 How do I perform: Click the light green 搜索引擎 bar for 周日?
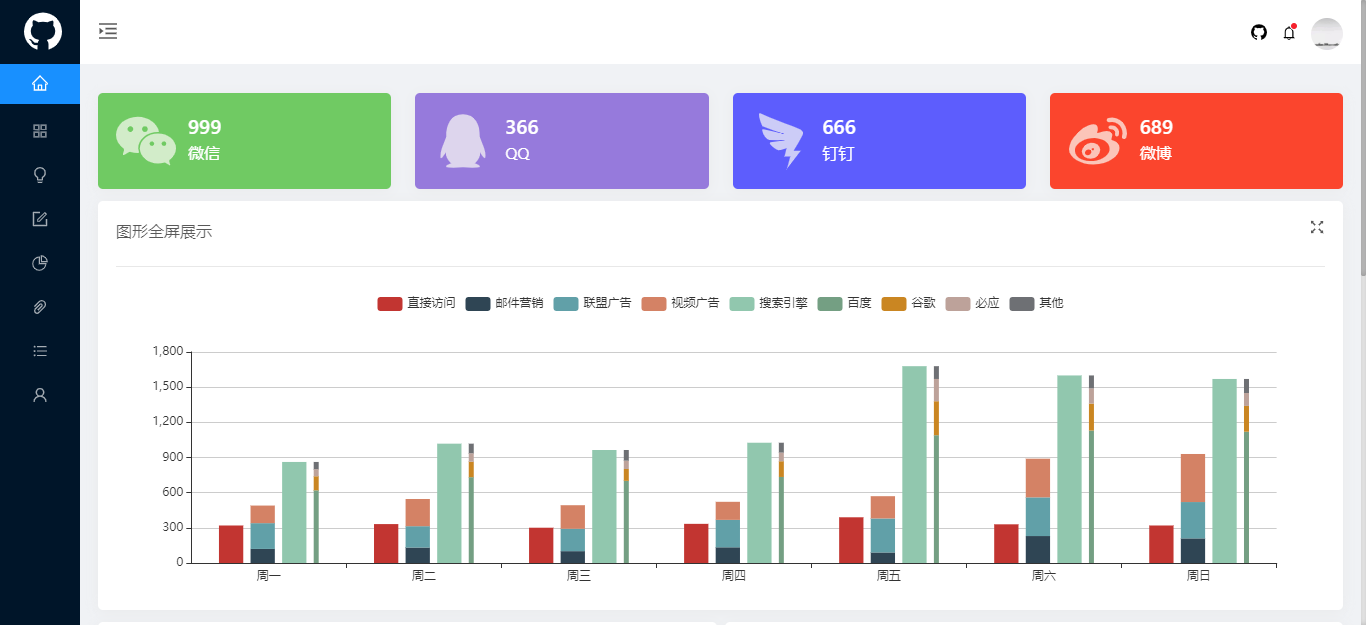[x=1224, y=471]
